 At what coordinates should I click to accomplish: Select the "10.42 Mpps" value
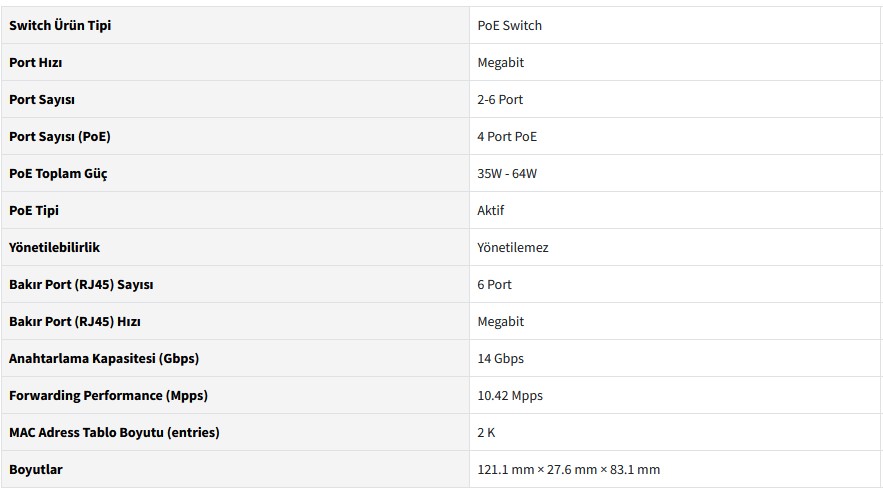tap(510, 395)
